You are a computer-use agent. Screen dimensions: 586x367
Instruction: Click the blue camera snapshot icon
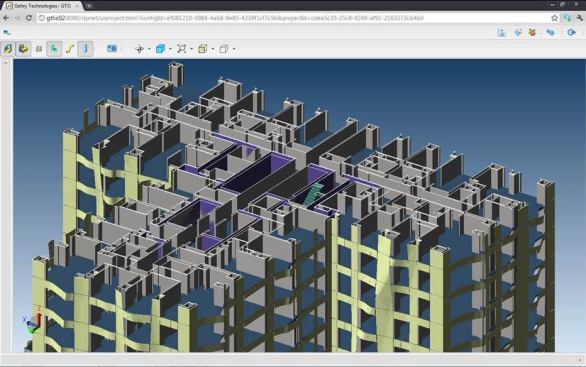112,49
